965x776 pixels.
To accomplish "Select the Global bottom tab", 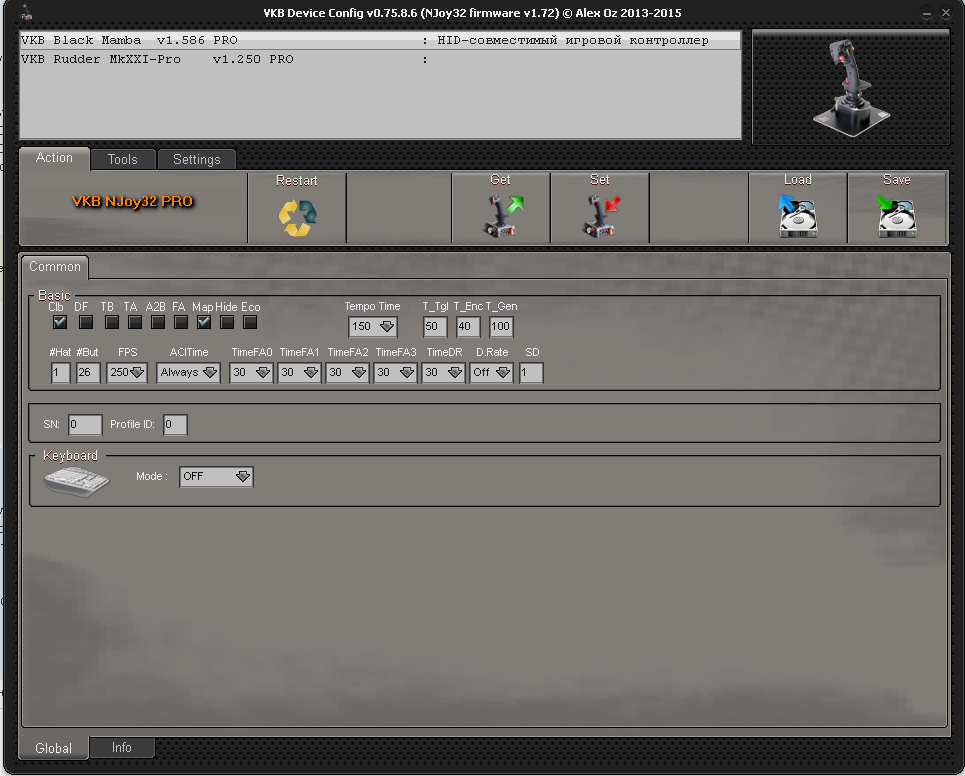I will point(54,748).
